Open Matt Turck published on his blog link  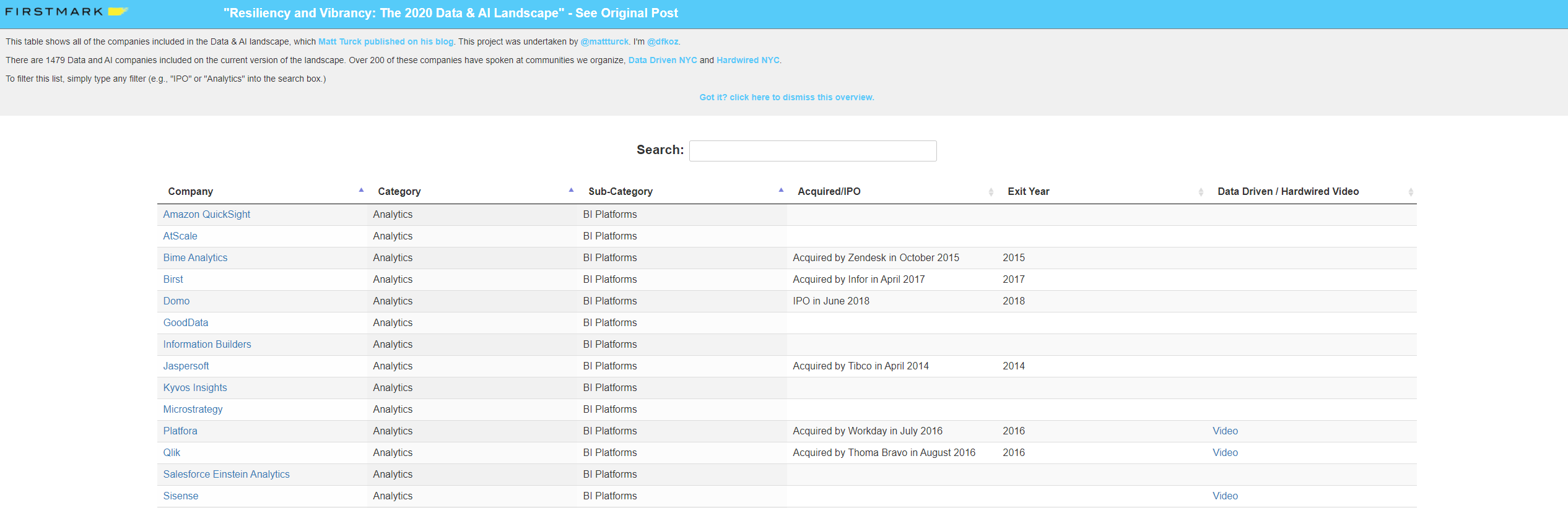point(385,41)
